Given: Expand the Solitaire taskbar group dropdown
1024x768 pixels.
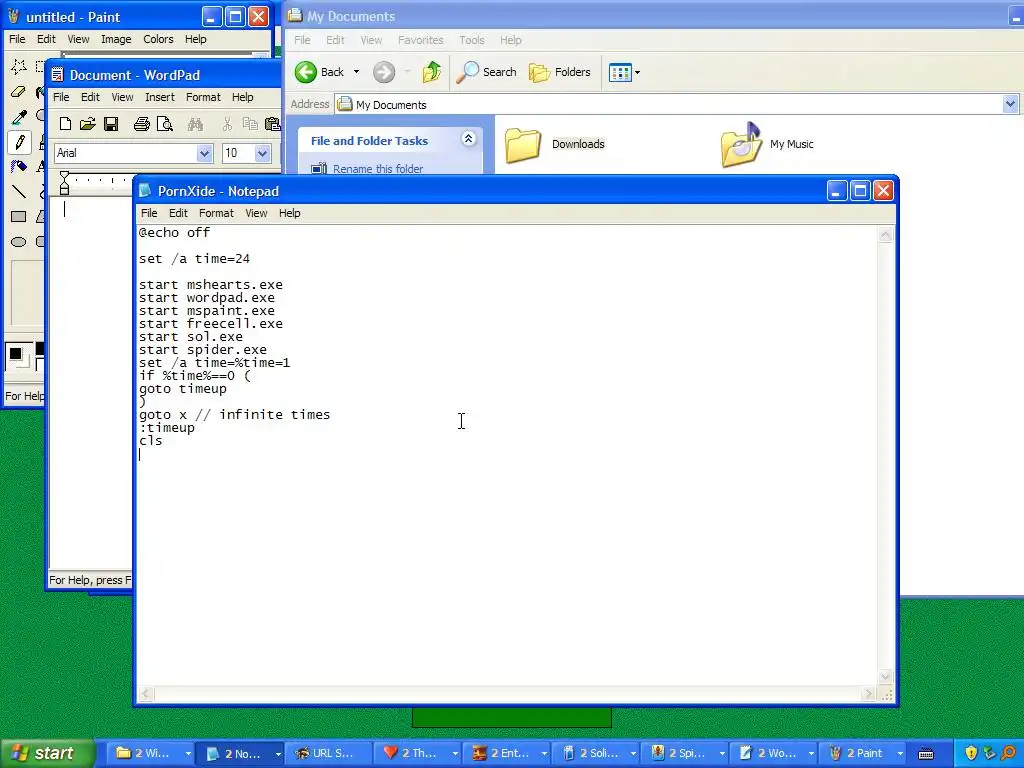Looking at the screenshot, I should [x=633, y=754].
